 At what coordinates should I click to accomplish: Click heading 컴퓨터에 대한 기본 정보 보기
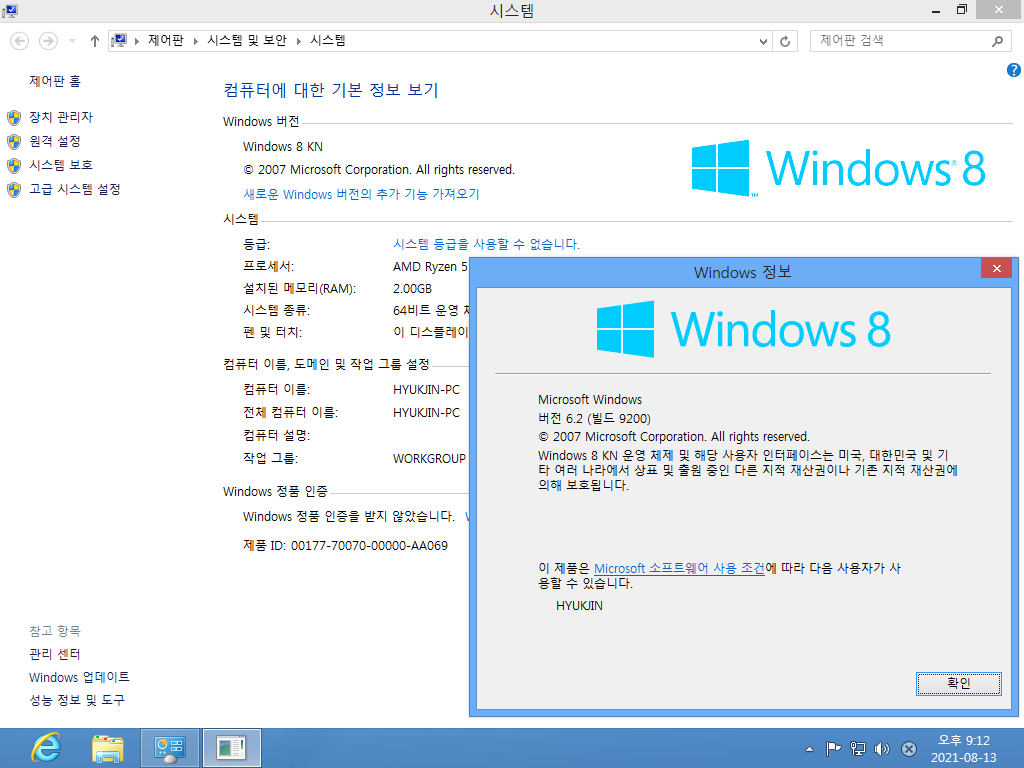coord(331,89)
